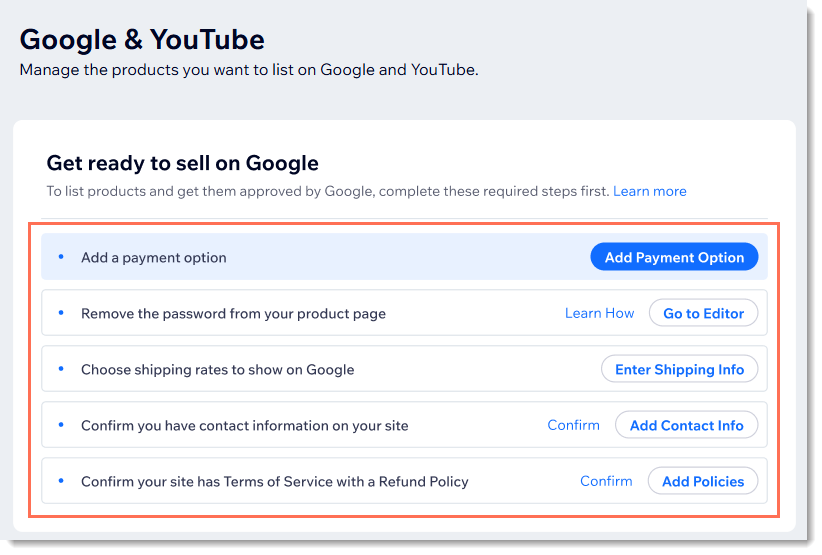Select 'Remove the password from your product page' text
This screenshot has height=555, width=822.
pos(233,313)
